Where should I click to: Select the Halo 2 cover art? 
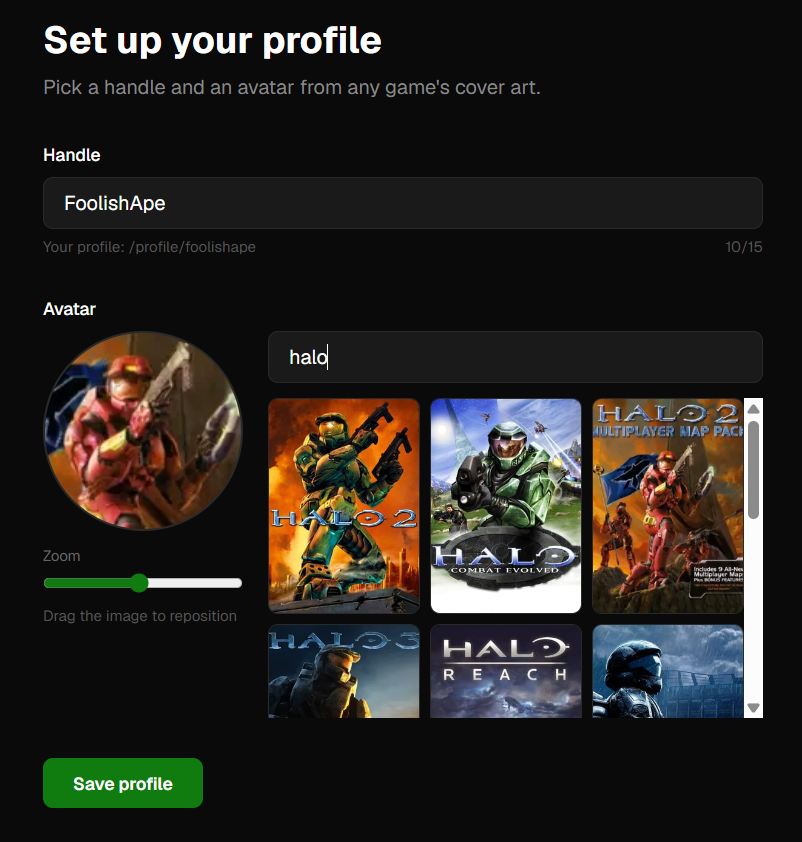[x=344, y=506]
